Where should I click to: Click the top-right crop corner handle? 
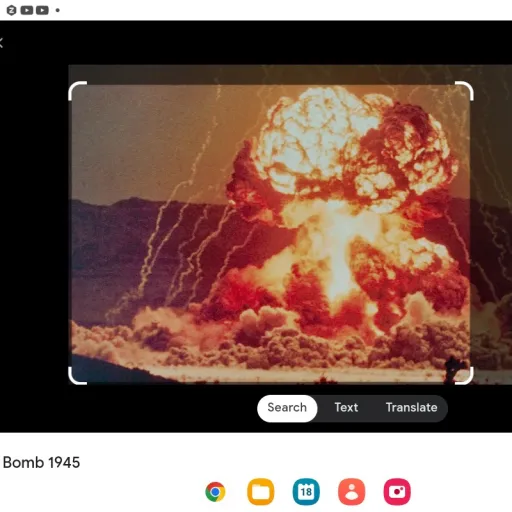tap(464, 90)
